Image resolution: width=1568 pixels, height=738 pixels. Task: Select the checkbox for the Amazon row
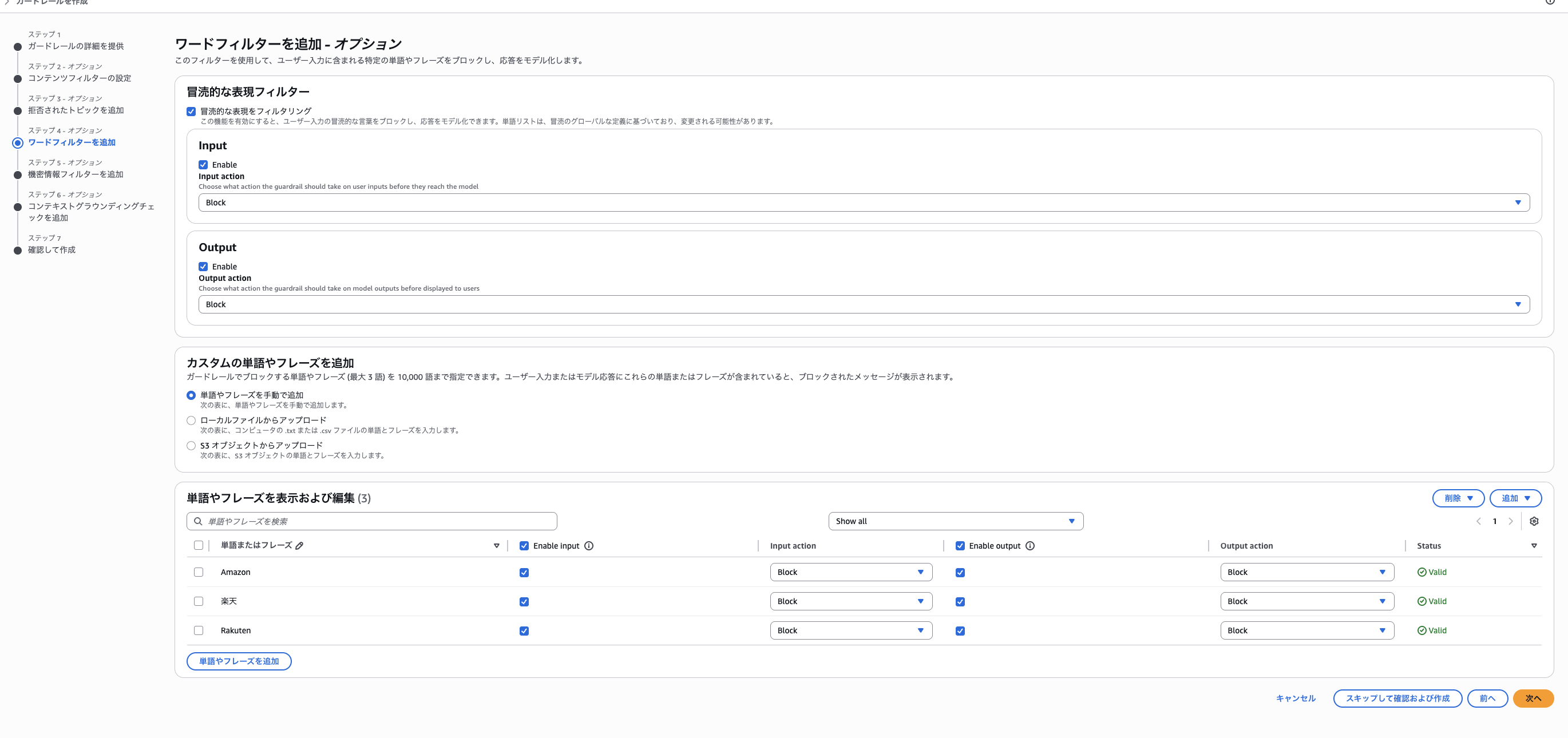coord(199,572)
